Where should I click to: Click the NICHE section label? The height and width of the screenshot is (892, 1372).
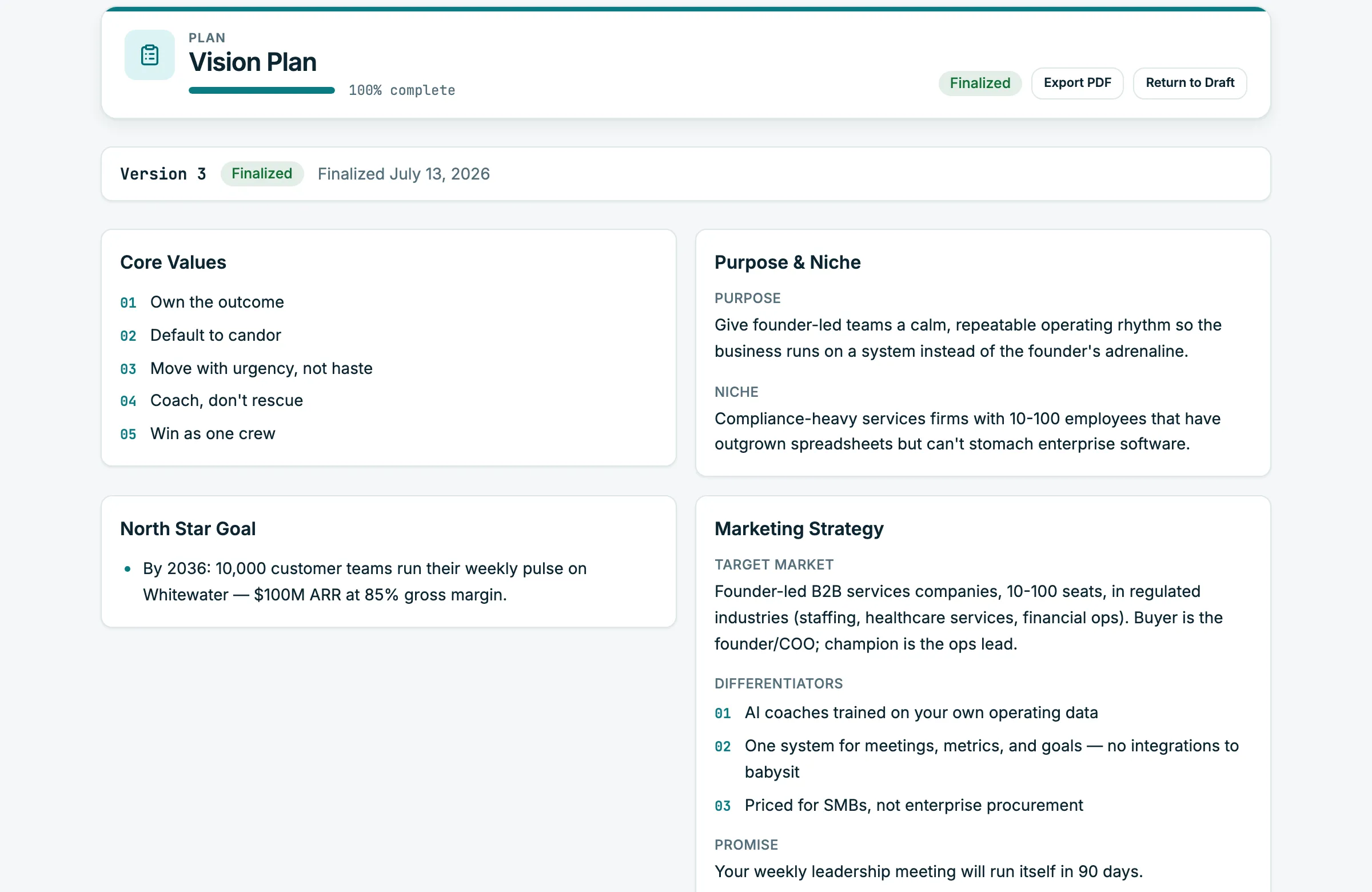[x=736, y=392]
